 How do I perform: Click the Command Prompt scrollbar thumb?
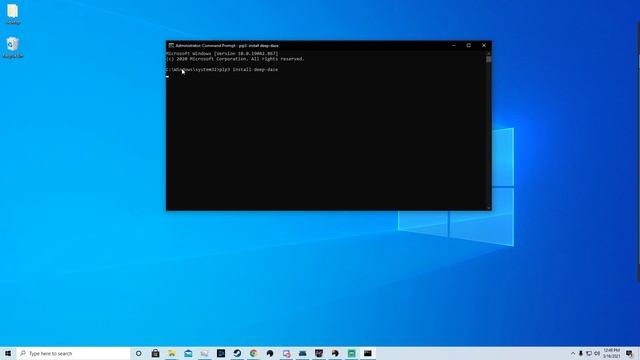click(x=489, y=59)
